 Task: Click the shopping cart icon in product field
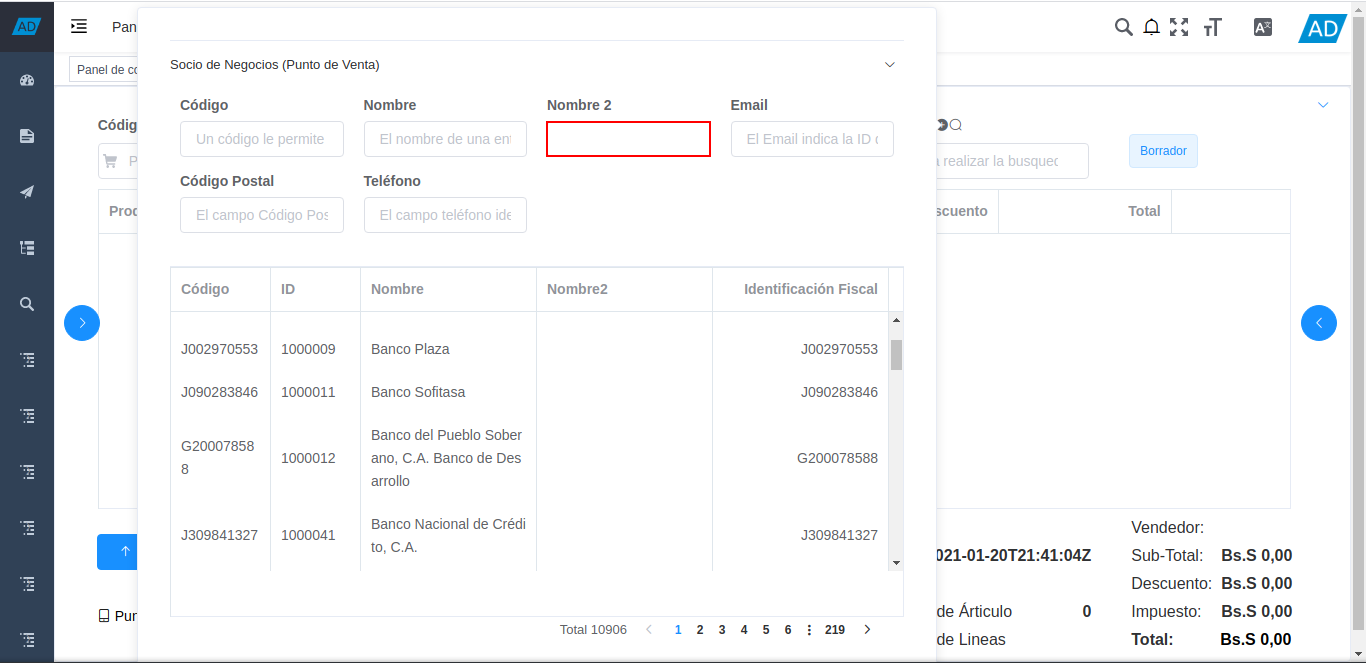tap(111, 161)
